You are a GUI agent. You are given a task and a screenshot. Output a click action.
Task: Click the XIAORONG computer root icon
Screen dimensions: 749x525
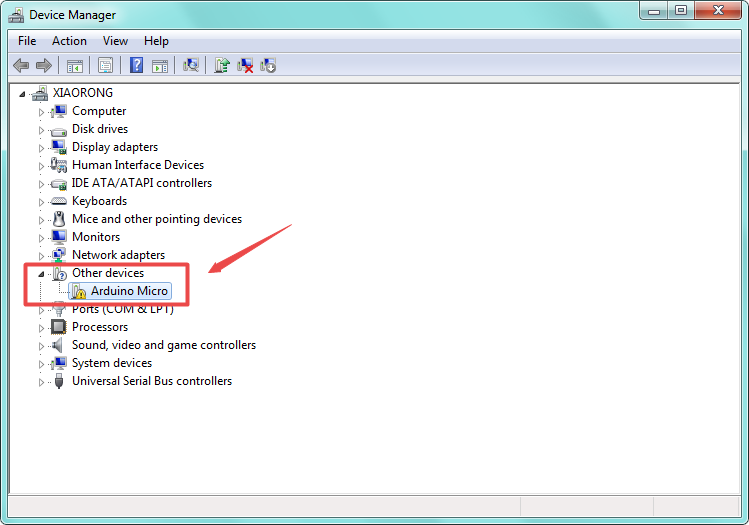pos(40,93)
